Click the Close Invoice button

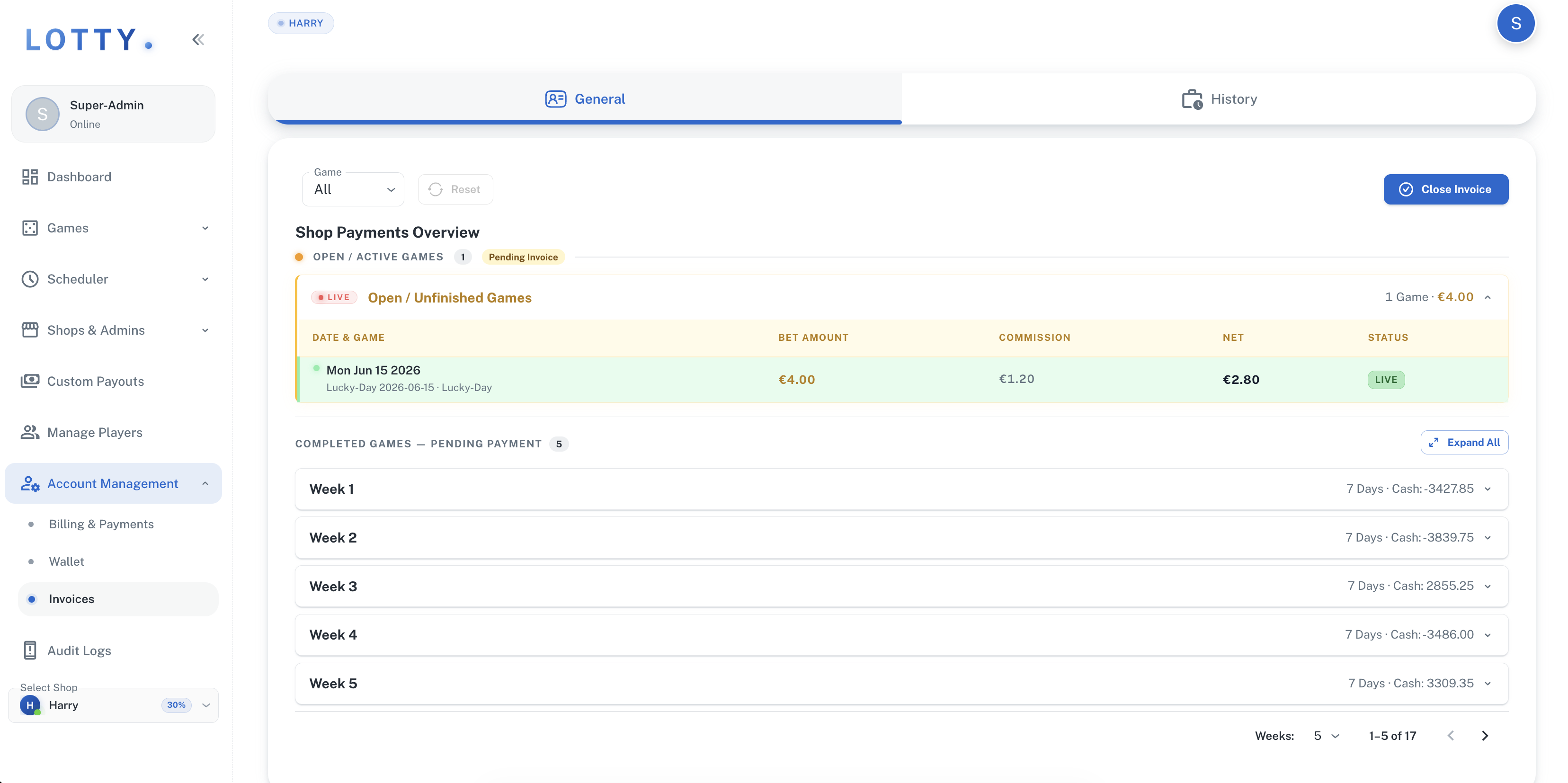click(1446, 189)
